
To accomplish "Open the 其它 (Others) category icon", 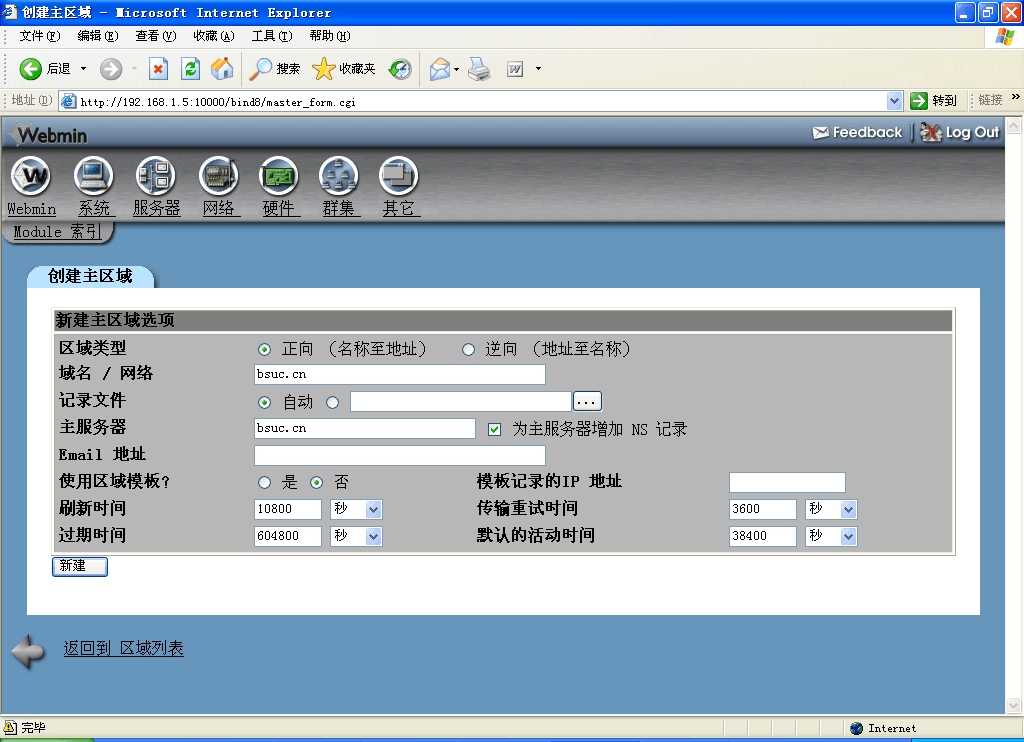I will pos(398,177).
